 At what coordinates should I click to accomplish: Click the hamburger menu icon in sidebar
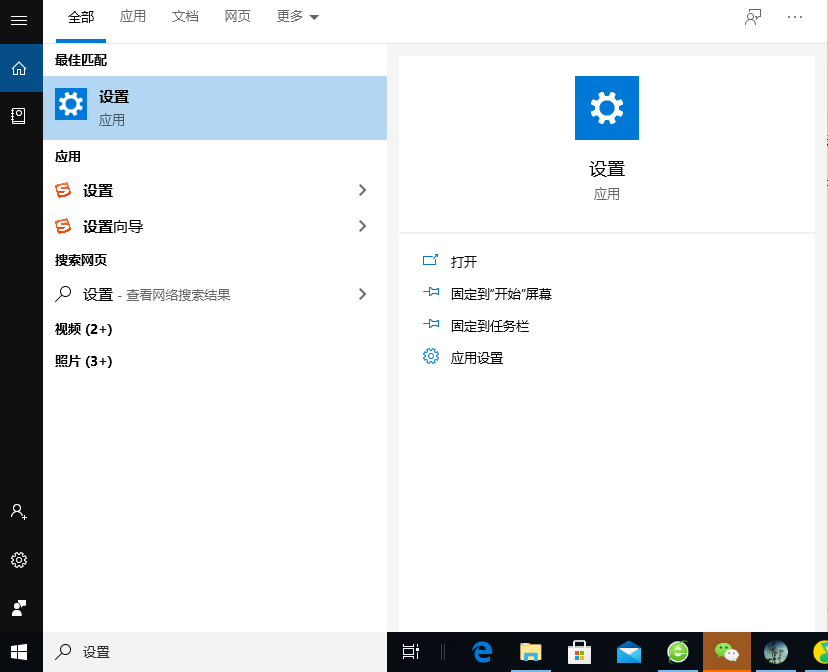click(18, 19)
